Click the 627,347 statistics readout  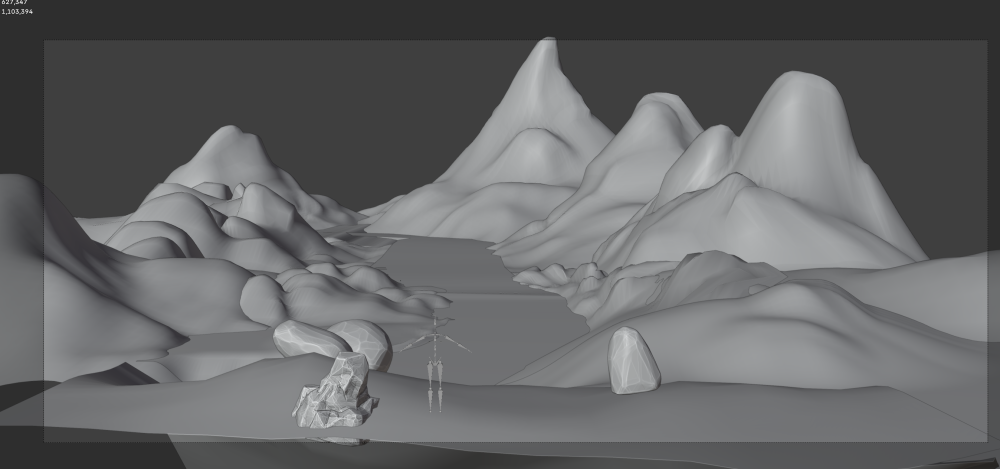(14, 4)
